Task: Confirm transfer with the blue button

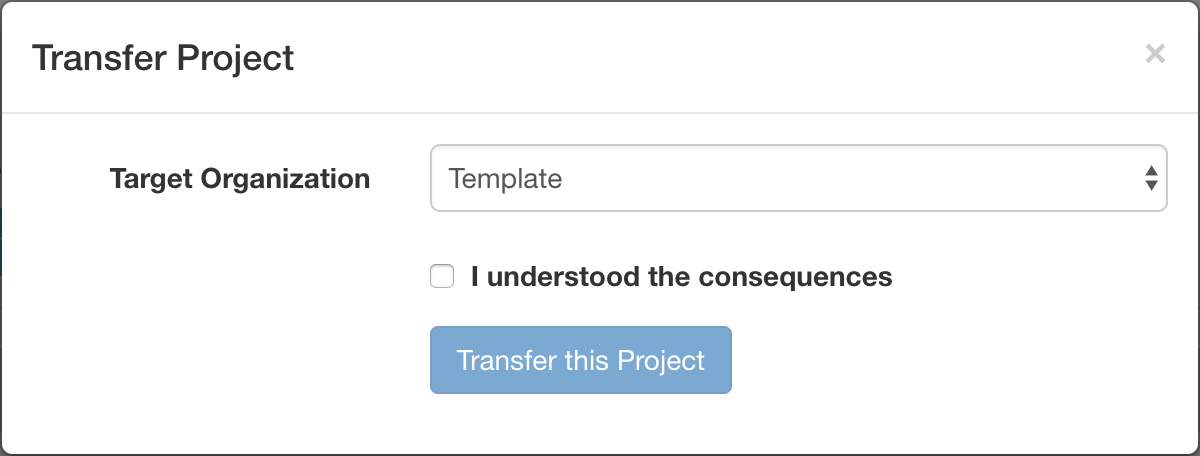Action: coord(581,360)
